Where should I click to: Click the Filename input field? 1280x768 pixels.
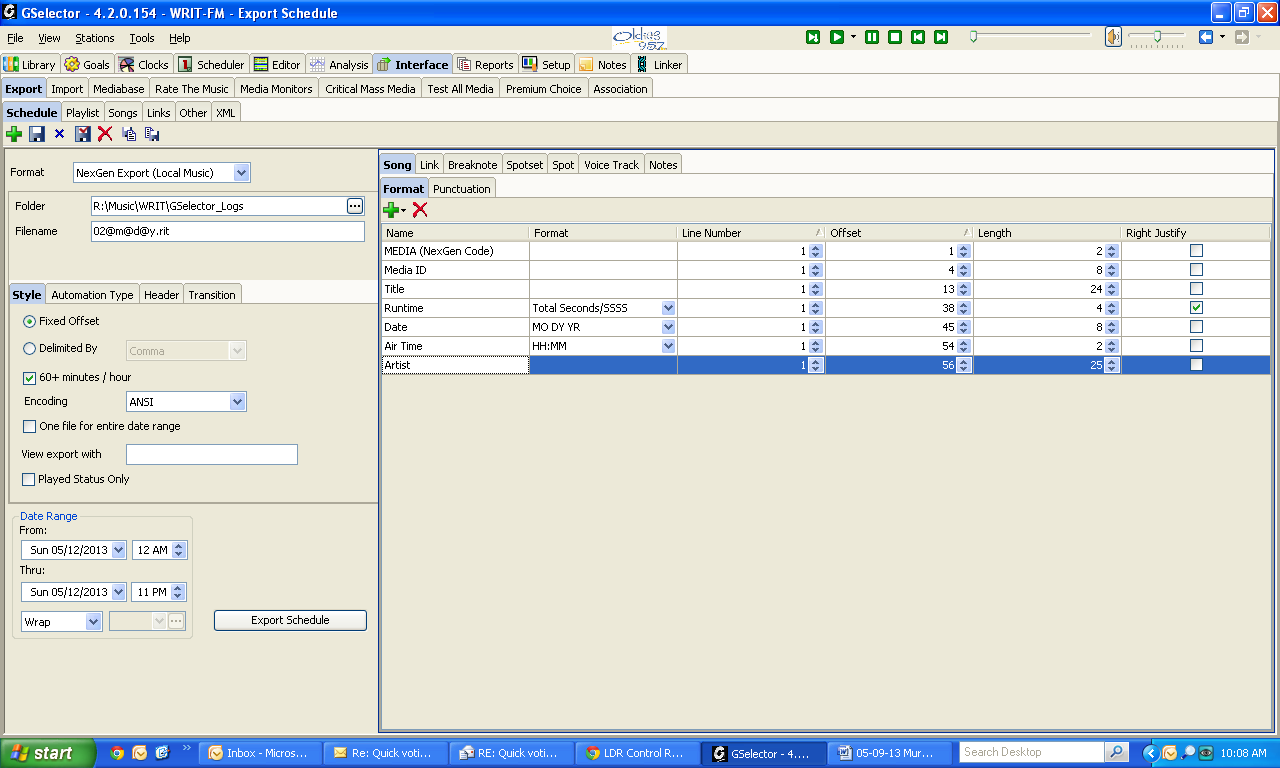click(227, 231)
